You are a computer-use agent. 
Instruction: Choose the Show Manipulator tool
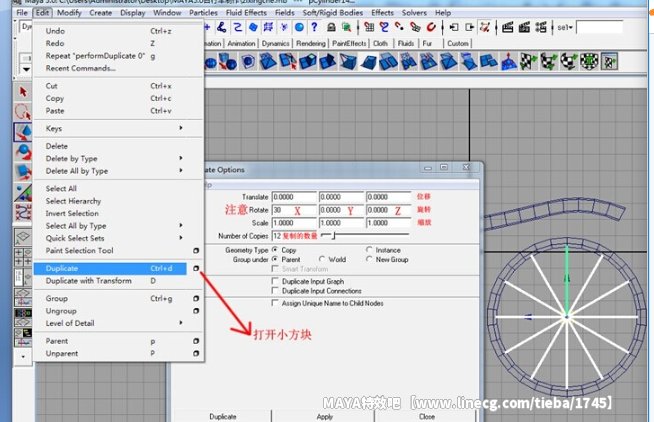(x=23, y=193)
